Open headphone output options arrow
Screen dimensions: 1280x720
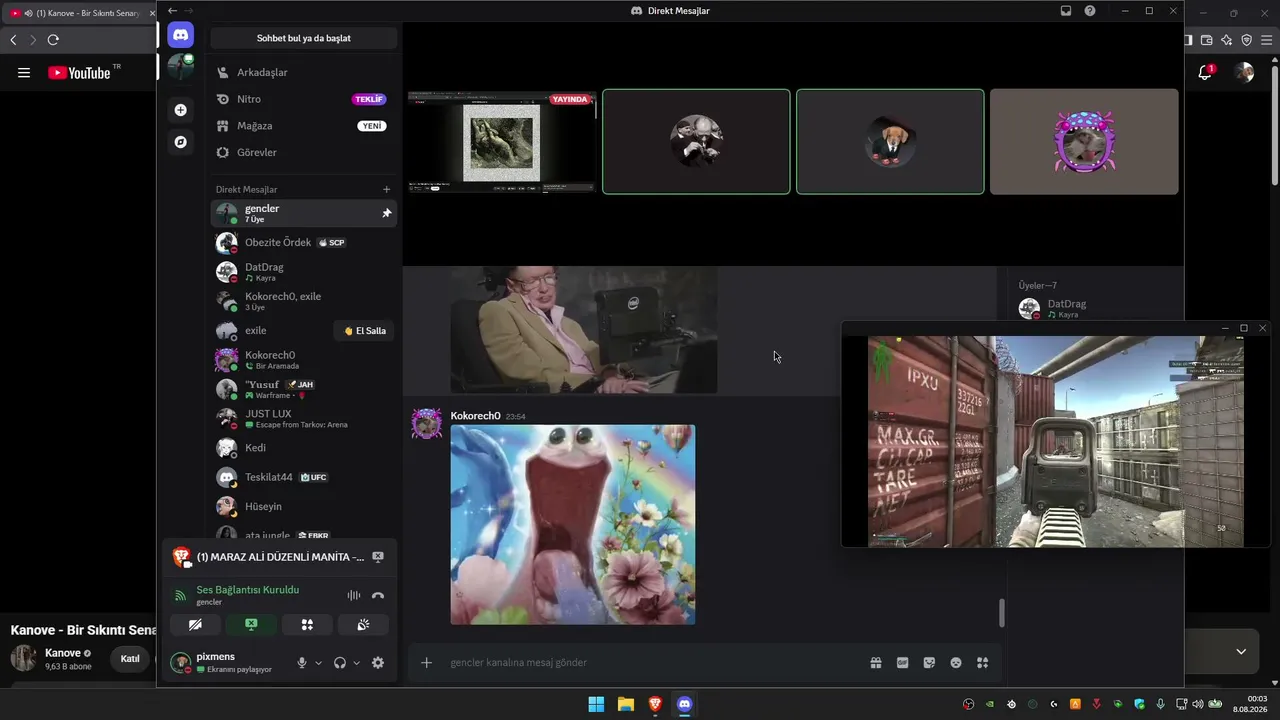pyautogui.click(x=357, y=662)
